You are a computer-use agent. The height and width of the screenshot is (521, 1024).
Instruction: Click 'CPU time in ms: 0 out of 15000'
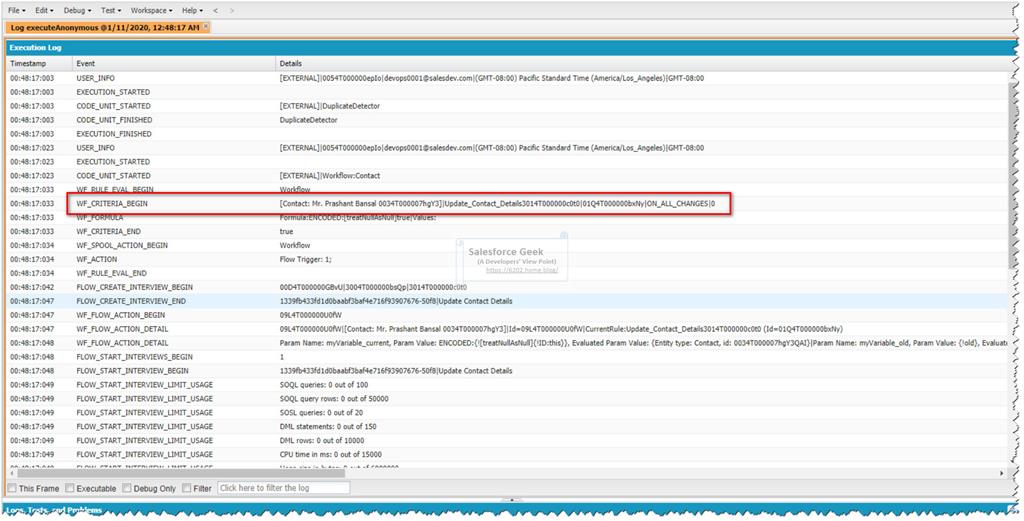(330, 454)
